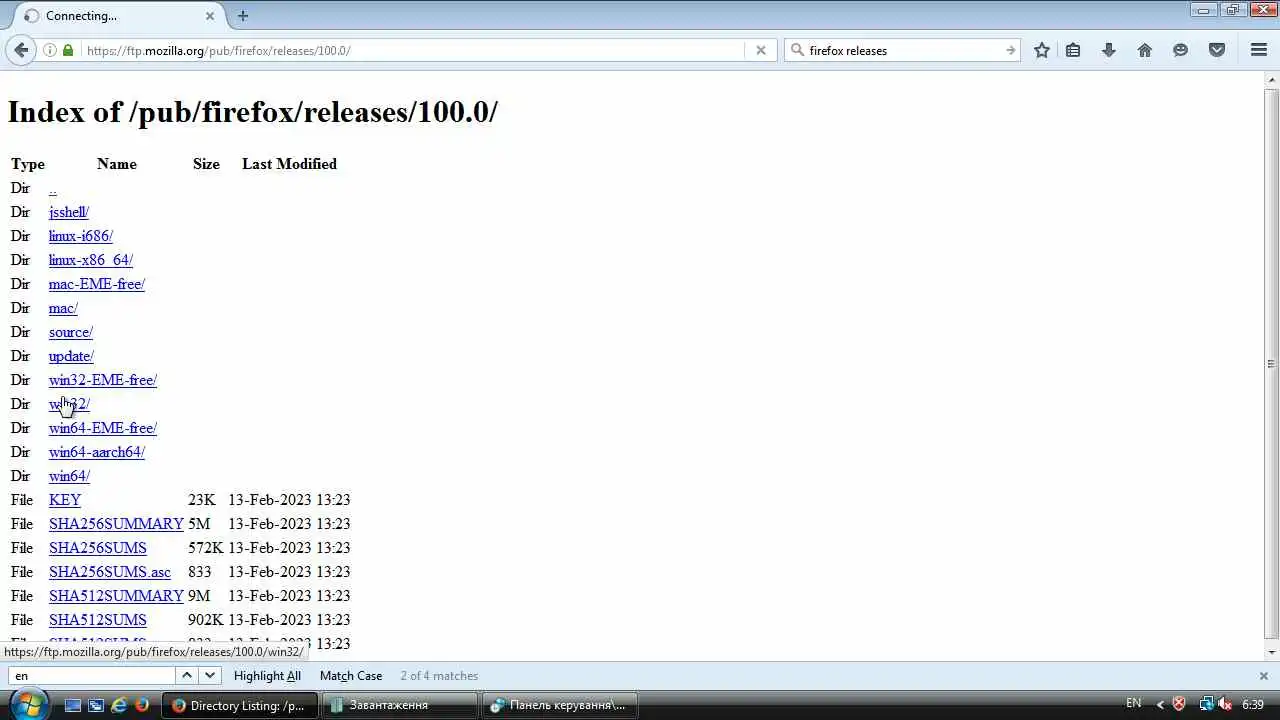Close the find bar

coord(1263,676)
